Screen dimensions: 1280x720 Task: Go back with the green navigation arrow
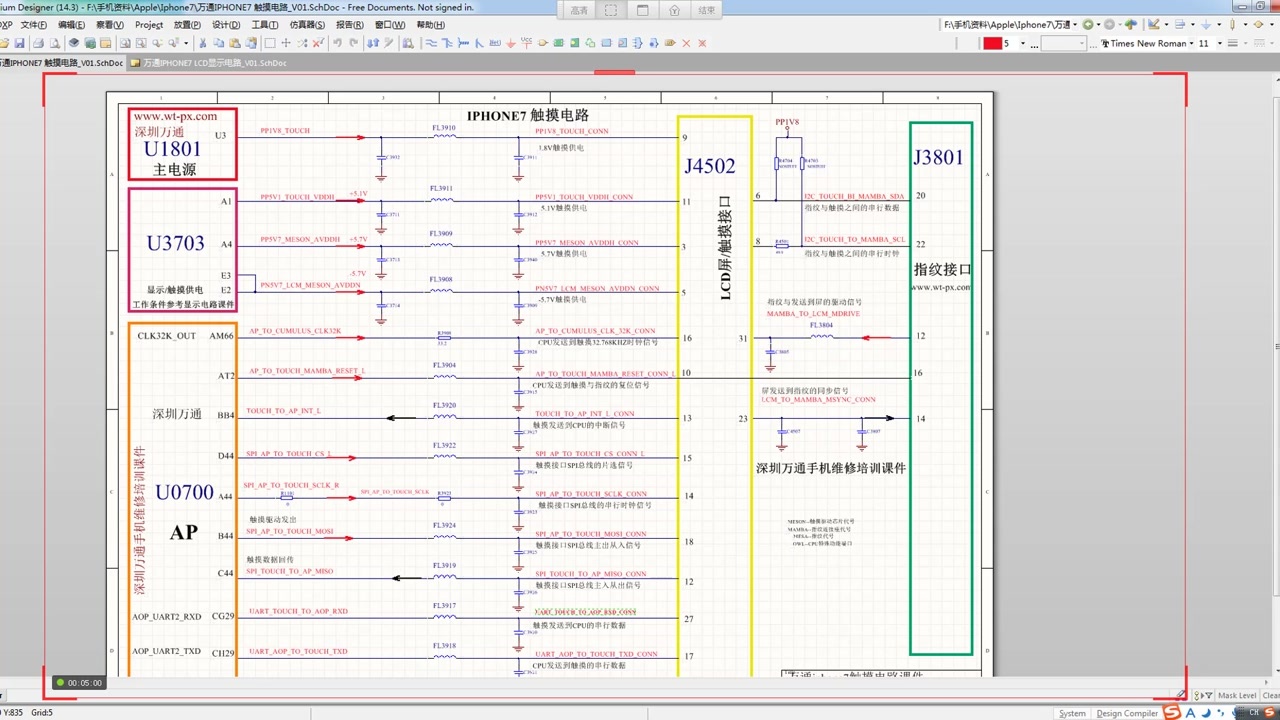(1088, 24)
